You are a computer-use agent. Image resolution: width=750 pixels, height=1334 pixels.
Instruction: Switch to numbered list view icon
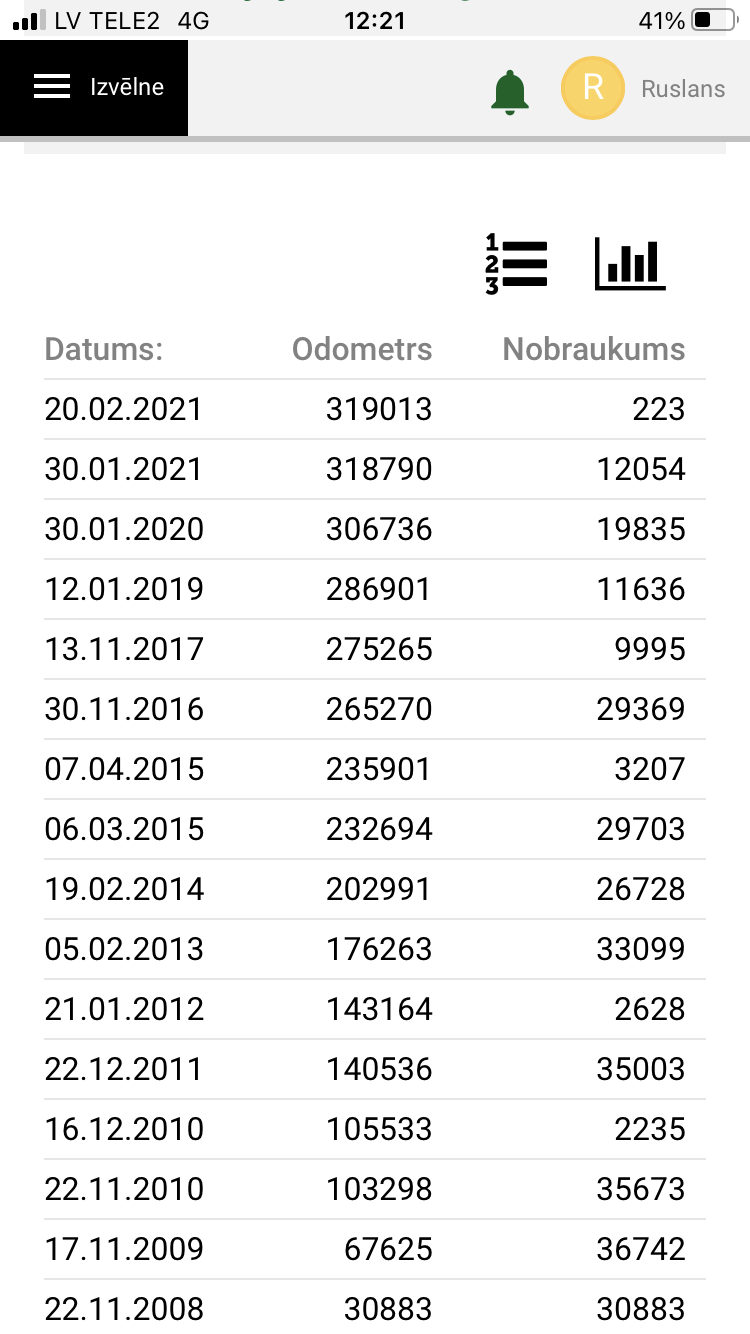[x=517, y=265]
